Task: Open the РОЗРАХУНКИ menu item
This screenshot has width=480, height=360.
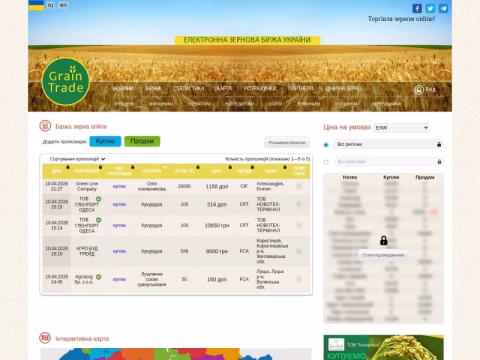Action: tap(260, 88)
